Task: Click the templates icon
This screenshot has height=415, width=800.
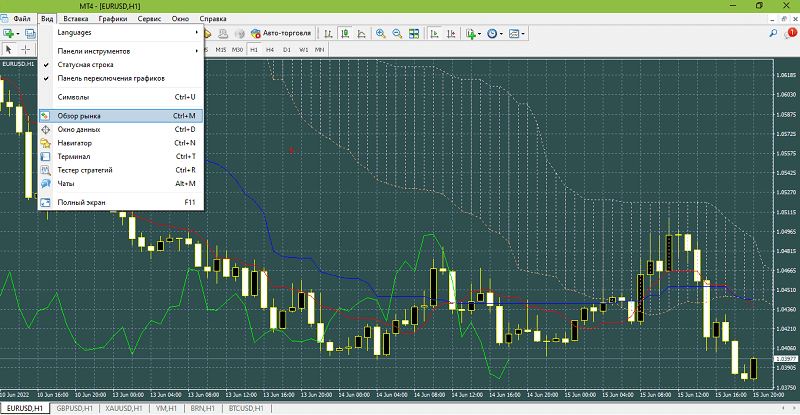Action: 514,34
